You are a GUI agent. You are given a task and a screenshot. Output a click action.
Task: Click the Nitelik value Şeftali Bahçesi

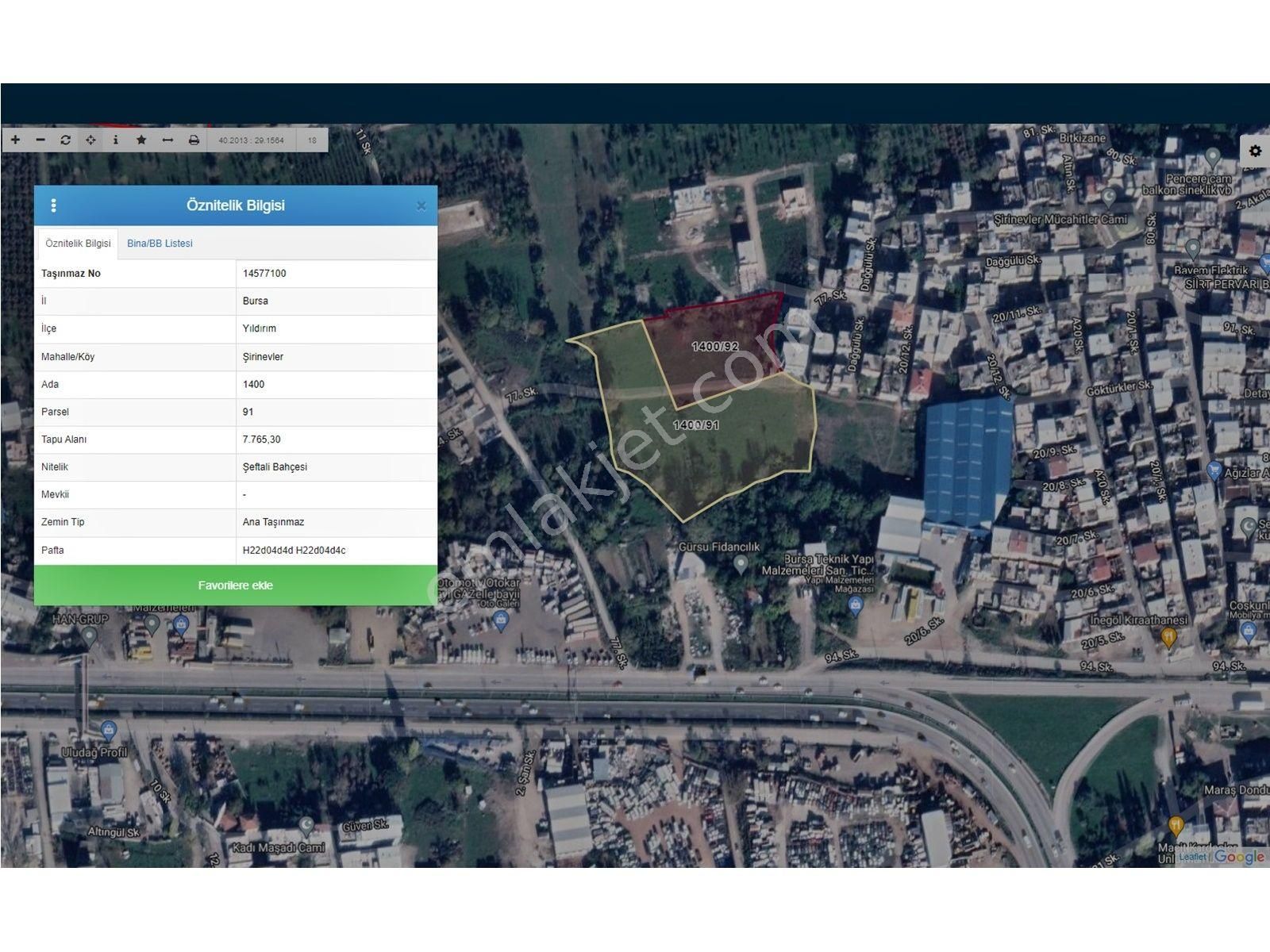point(275,467)
